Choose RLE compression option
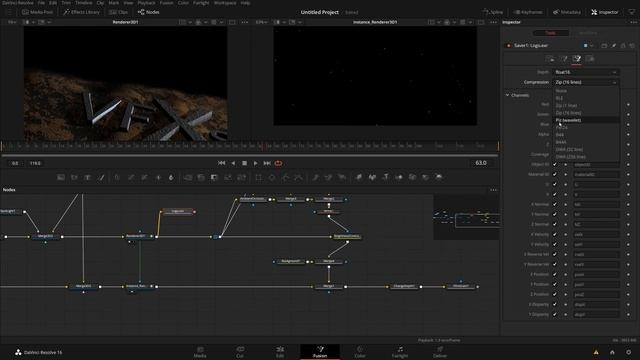640x360 pixels. 586,98
